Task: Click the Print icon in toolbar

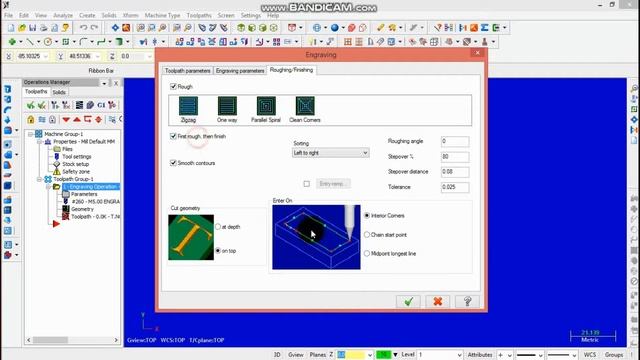Action: (x=44, y=28)
